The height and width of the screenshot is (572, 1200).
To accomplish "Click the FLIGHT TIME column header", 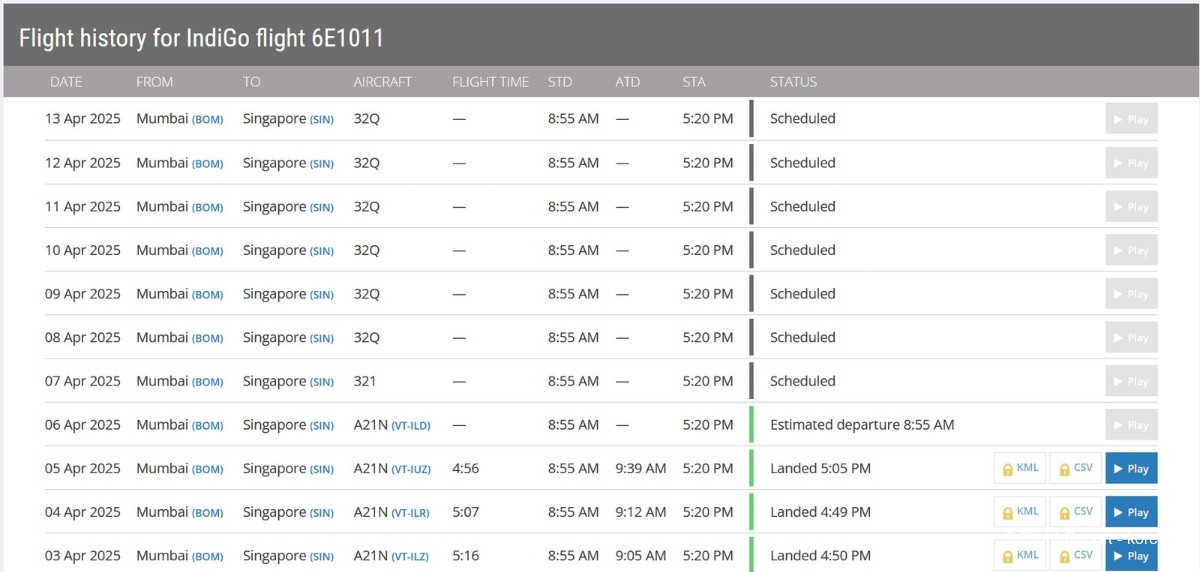I will [491, 82].
